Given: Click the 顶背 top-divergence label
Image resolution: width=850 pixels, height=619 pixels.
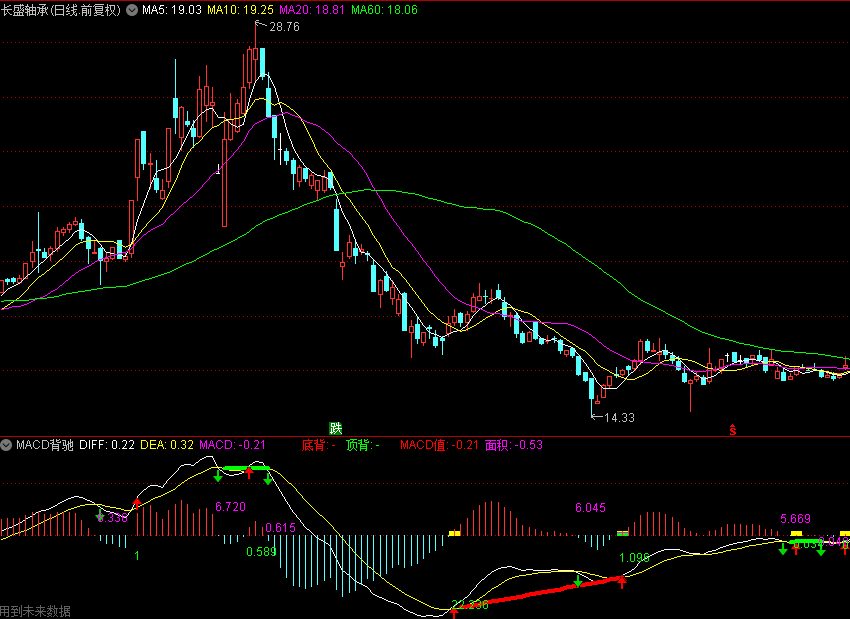Looking at the screenshot, I should pyautogui.click(x=363, y=445).
